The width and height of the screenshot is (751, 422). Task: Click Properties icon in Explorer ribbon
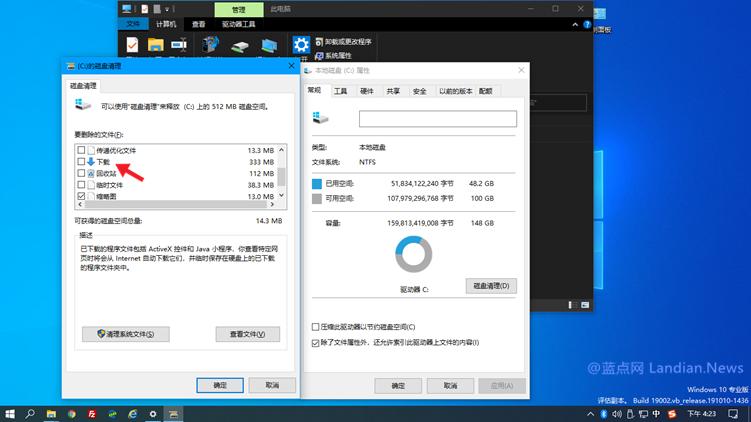(x=132, y=45)
